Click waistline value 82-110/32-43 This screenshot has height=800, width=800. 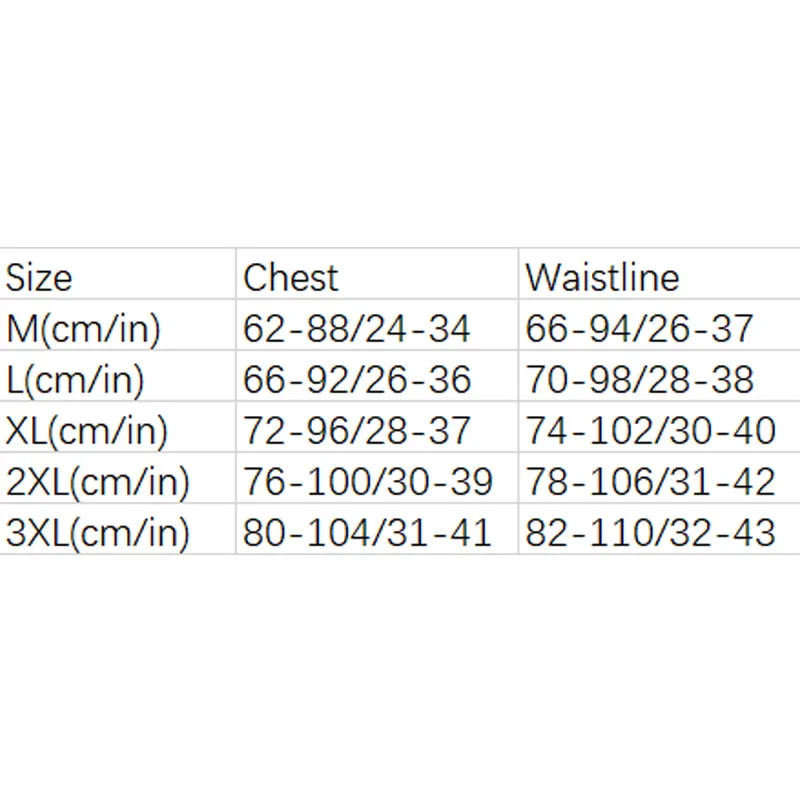(650, 532)
